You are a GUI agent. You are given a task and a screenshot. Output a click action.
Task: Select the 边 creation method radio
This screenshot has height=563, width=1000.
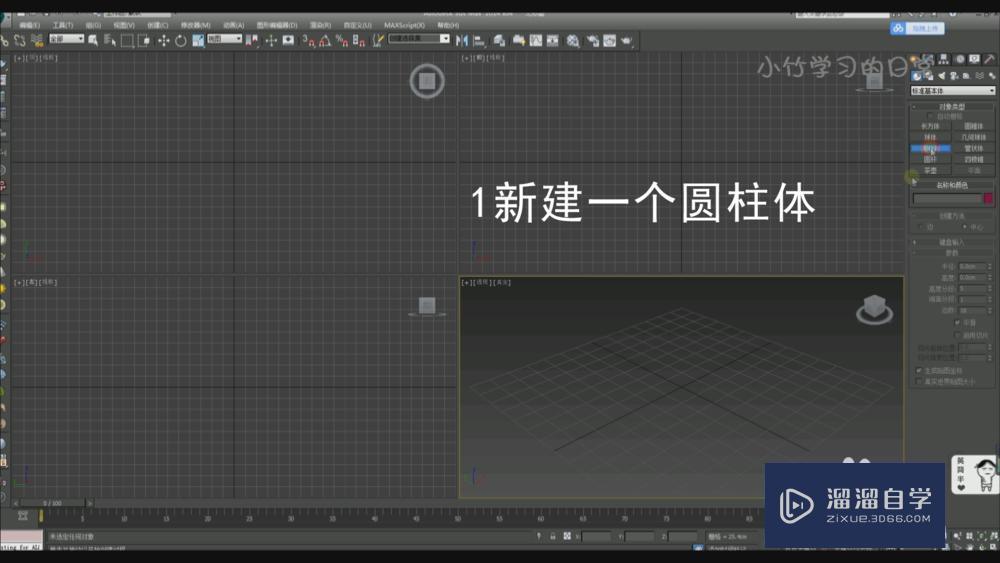(x=920, y=226)
